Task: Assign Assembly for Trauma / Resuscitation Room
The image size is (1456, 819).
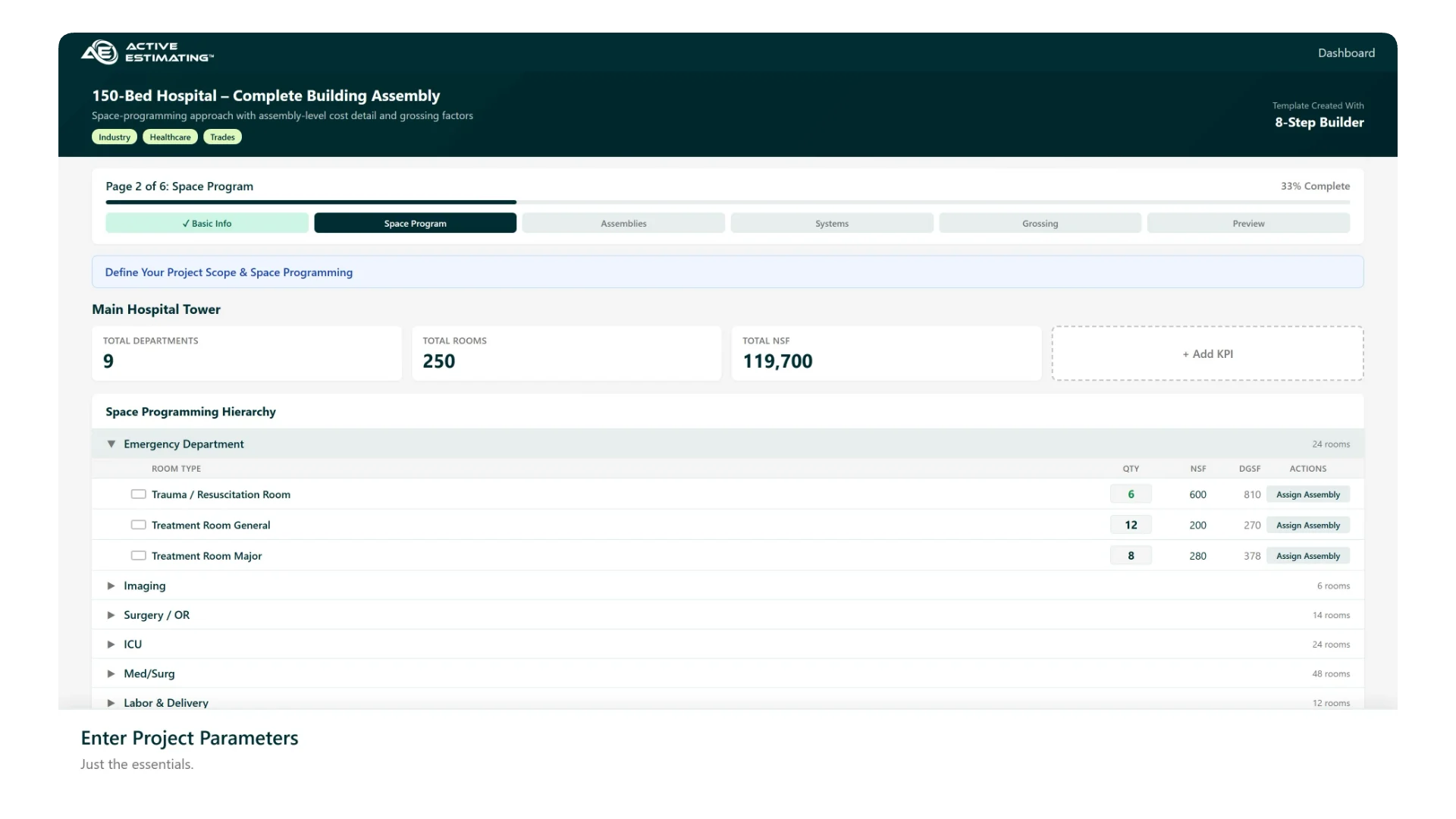Action: click(1307, 494)
